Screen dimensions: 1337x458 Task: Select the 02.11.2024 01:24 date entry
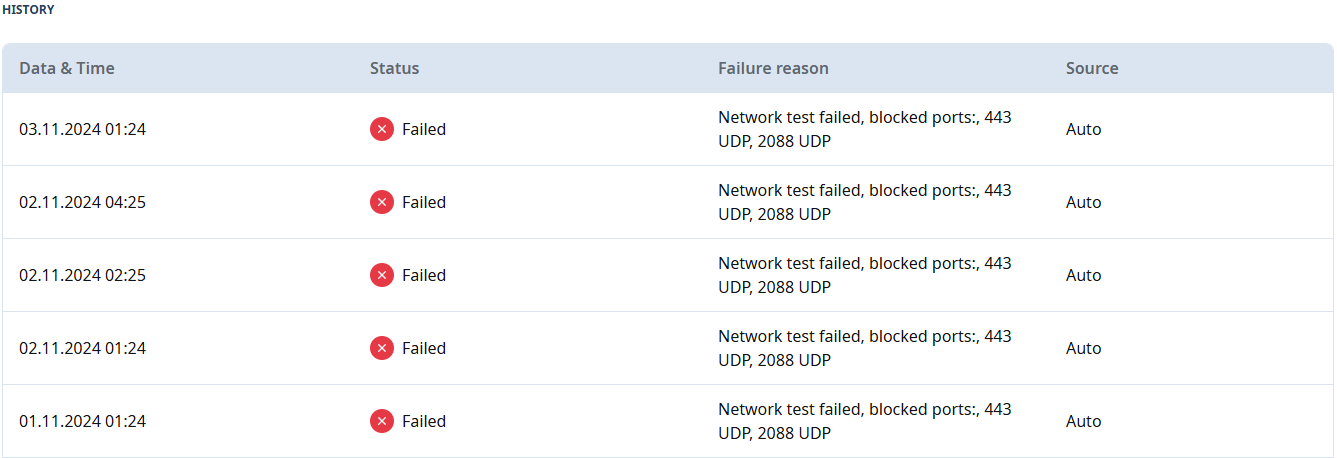coord(82,348)
